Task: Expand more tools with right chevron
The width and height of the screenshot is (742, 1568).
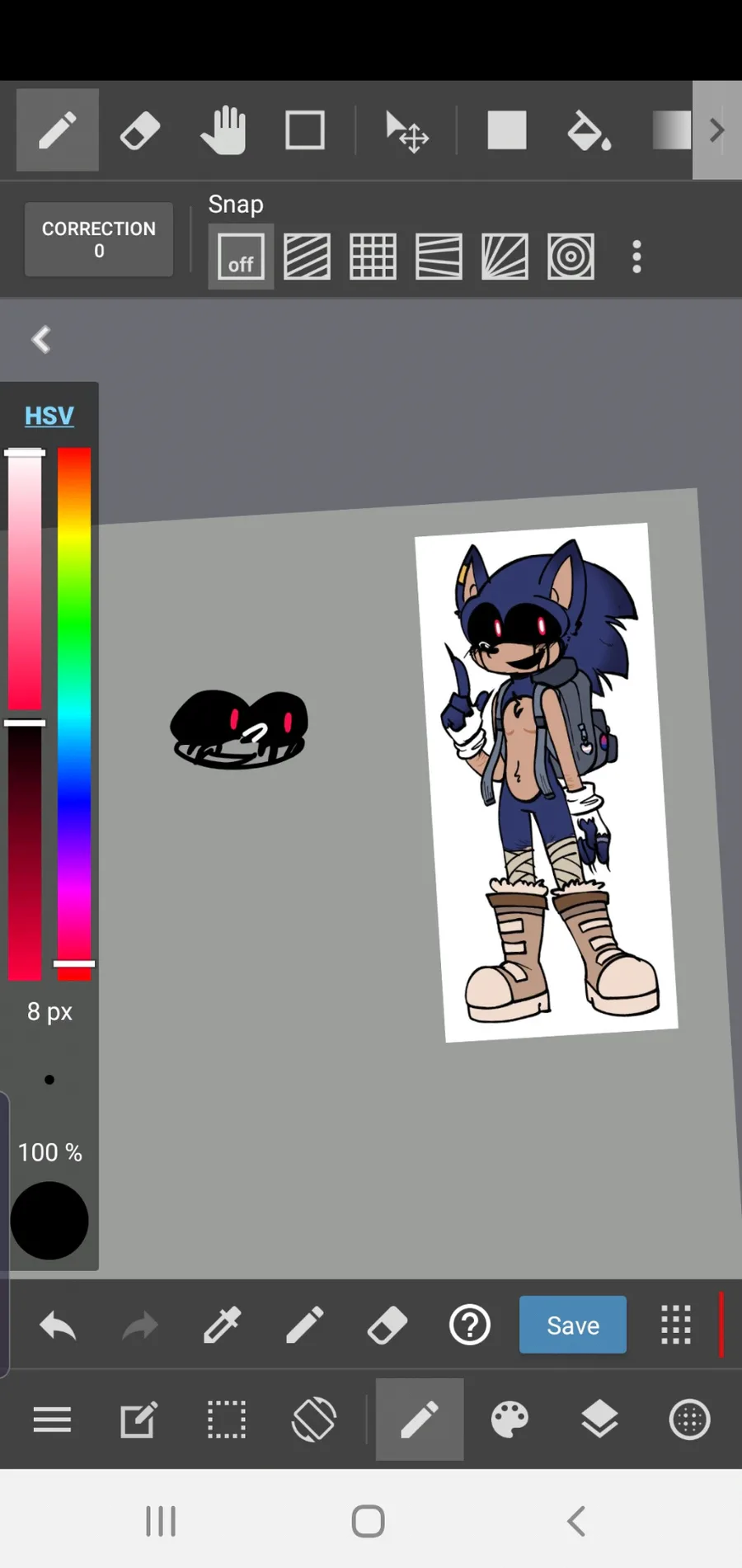Action: pyautogui.click(x=717, y=130)
